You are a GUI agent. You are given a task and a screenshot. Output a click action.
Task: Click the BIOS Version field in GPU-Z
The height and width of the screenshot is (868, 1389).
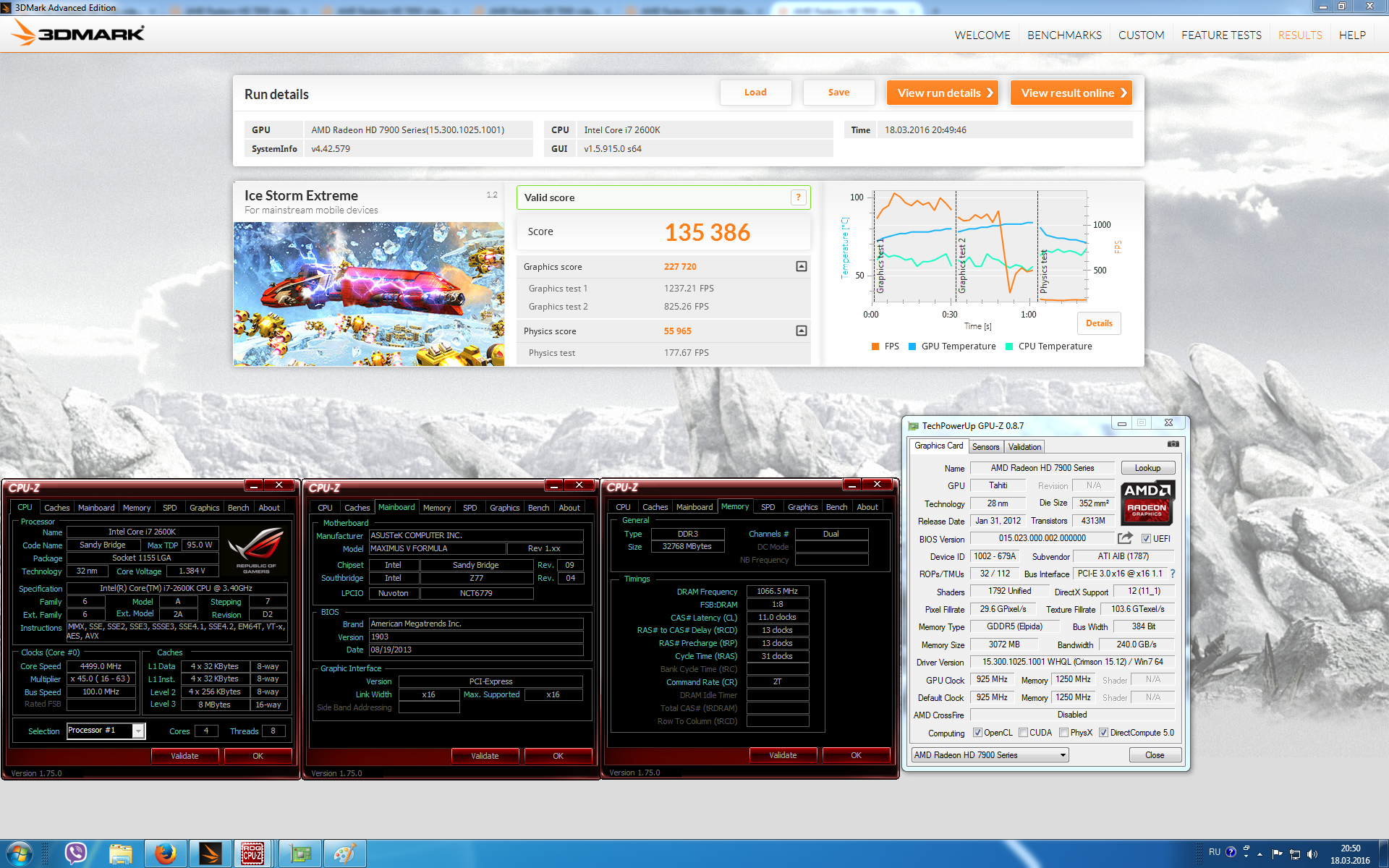tap(1042, 538)
